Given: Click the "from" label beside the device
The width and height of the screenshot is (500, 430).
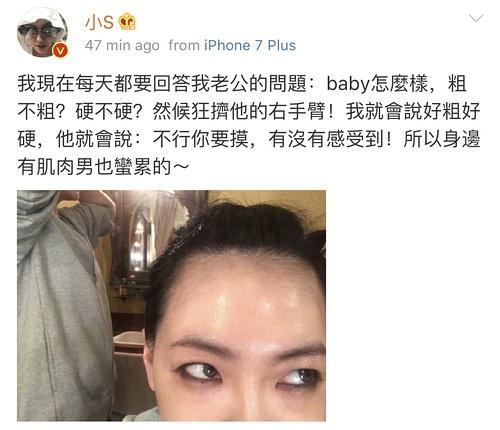Looking at the screenshot, I should (x=184, y=45).
